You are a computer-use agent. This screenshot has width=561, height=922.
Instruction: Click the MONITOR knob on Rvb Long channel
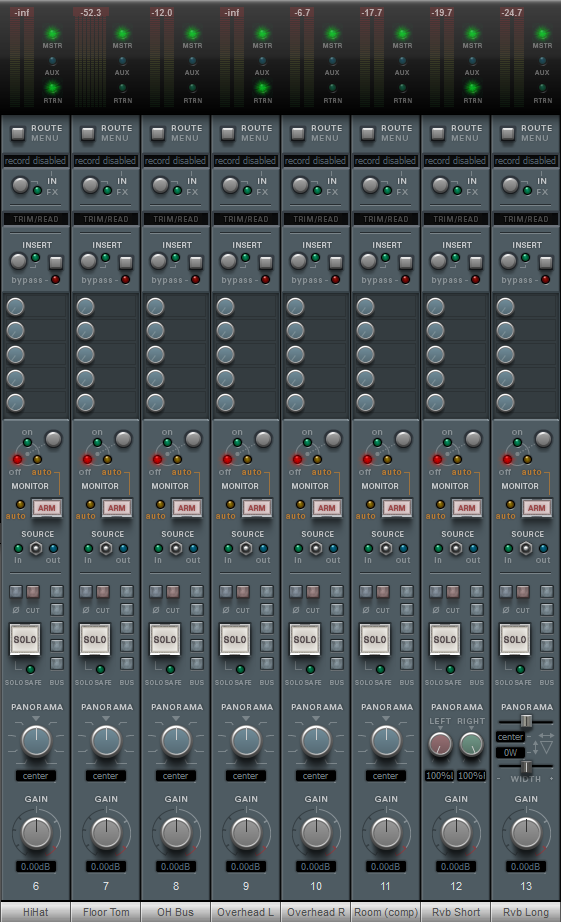click(x=543, y=438)
